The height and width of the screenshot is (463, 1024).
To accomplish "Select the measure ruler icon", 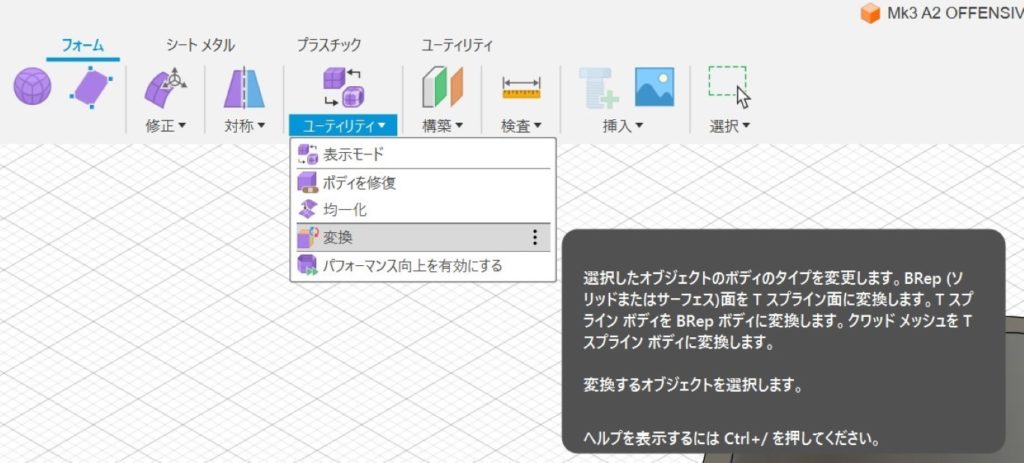I will point(521,88).
